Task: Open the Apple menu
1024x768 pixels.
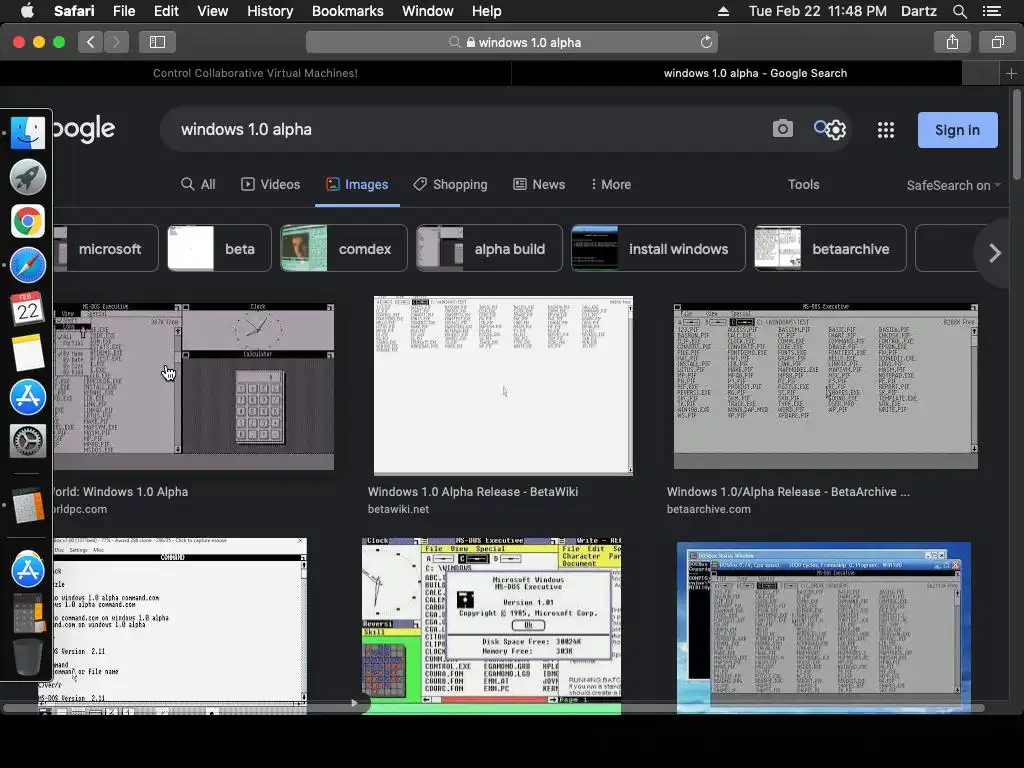Action: tap(27, 11)
